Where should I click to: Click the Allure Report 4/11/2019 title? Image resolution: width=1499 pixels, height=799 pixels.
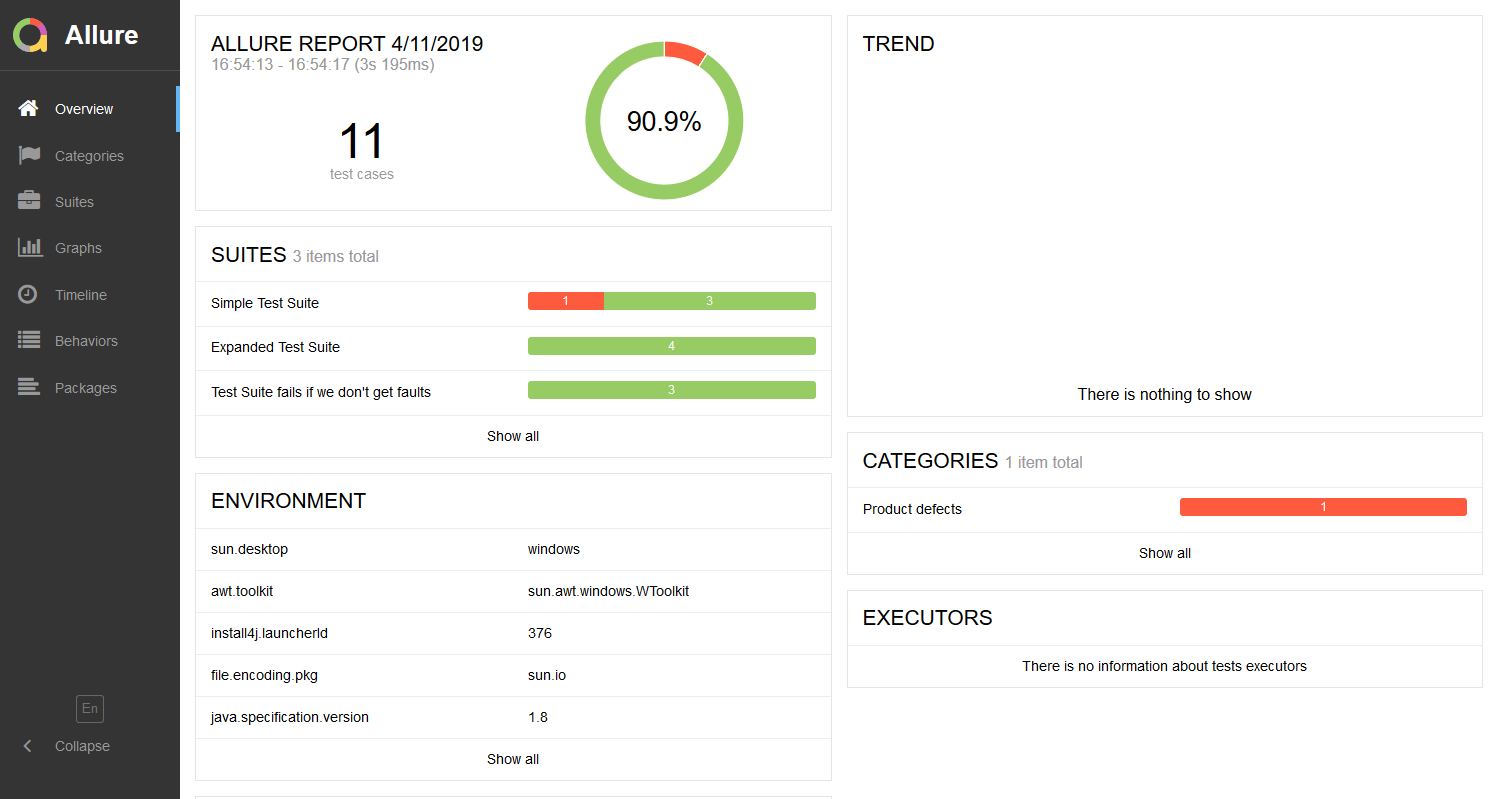click(347, 44)
